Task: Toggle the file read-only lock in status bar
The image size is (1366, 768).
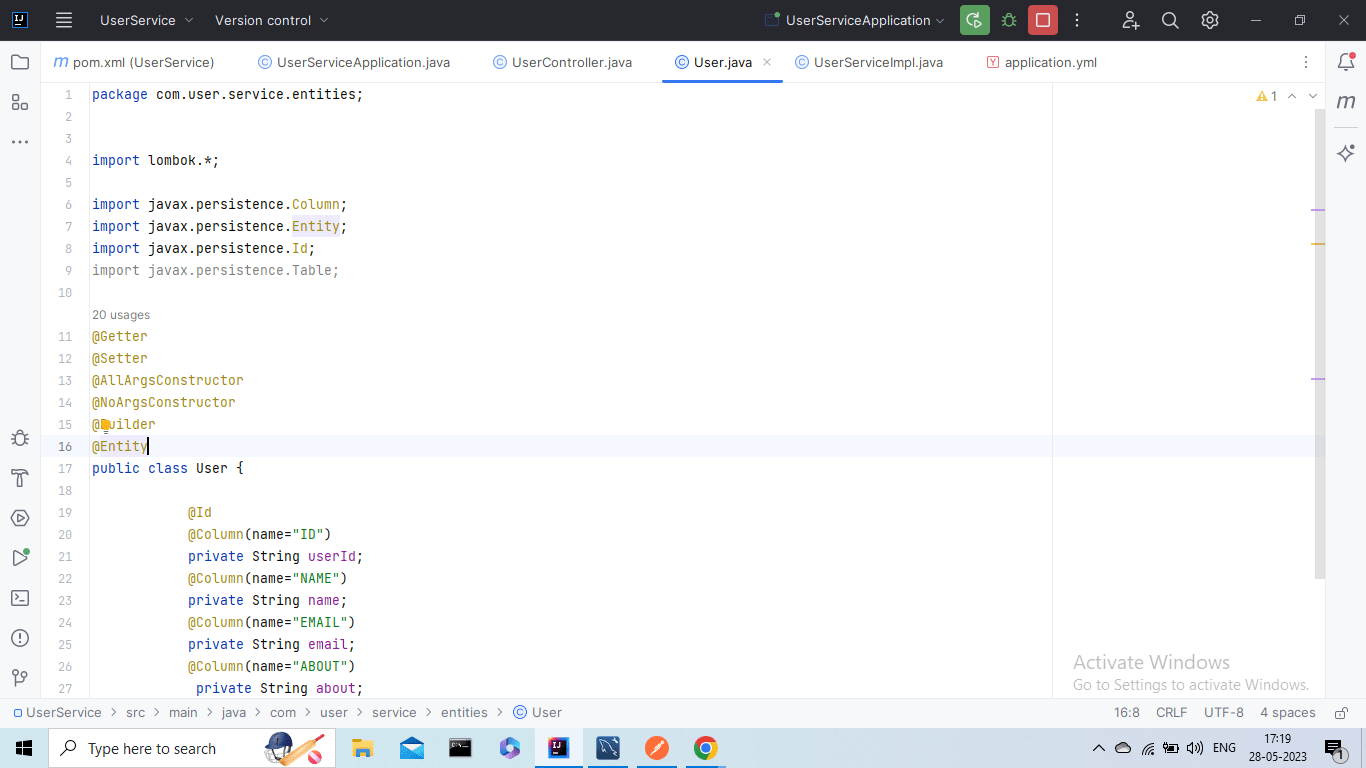Action: coord(1340,712)
